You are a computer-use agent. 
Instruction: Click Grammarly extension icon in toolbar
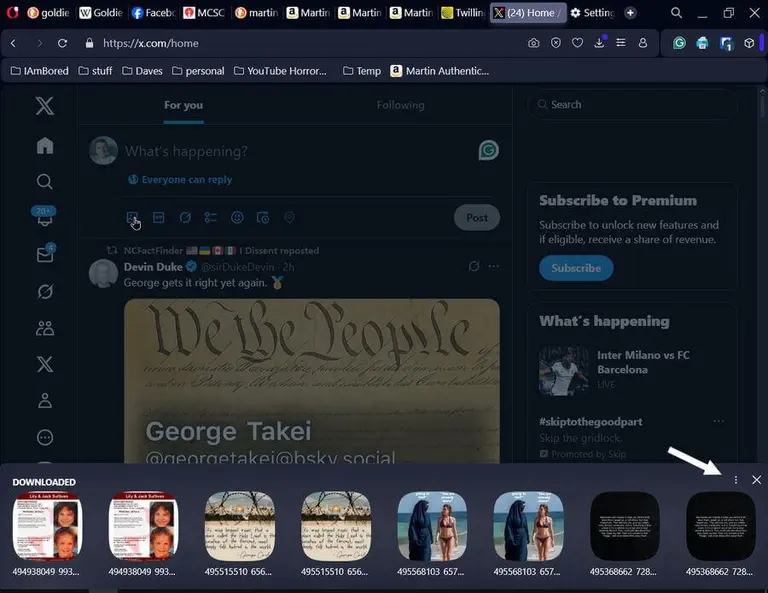pos(679,43)
